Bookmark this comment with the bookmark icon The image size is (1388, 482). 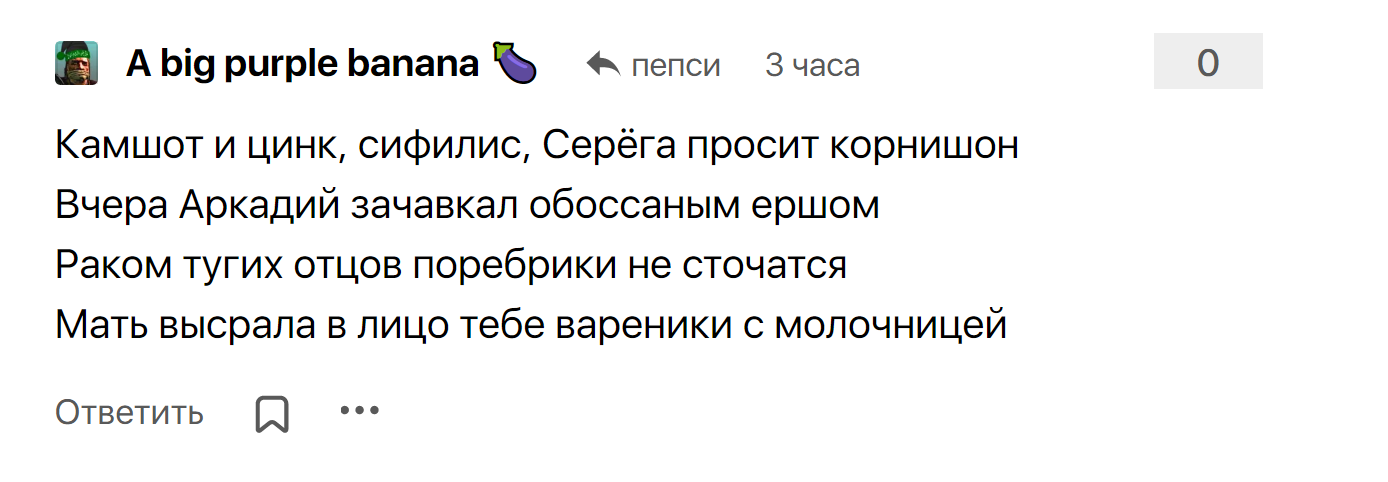[272, 412]
